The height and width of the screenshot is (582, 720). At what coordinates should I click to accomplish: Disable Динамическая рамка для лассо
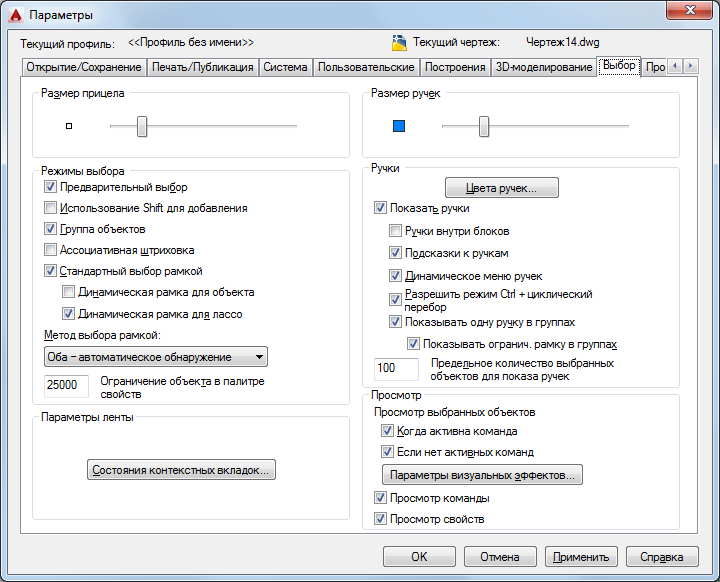[68, 314]
